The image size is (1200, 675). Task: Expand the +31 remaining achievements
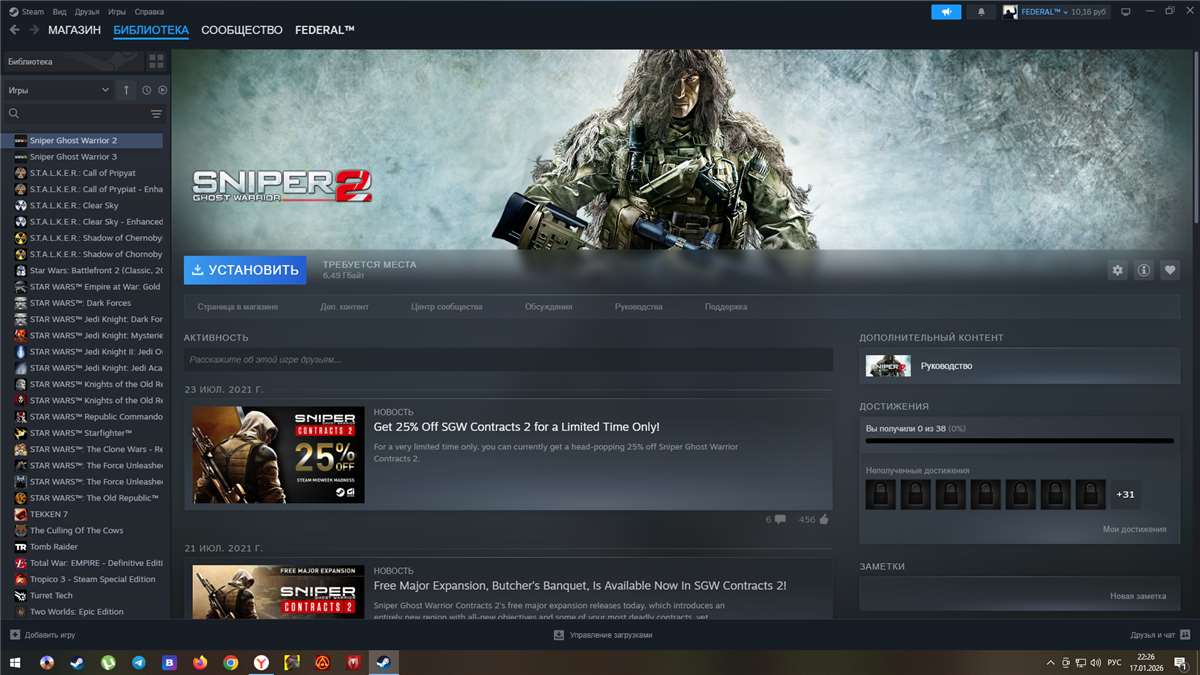click(1125, 494)
